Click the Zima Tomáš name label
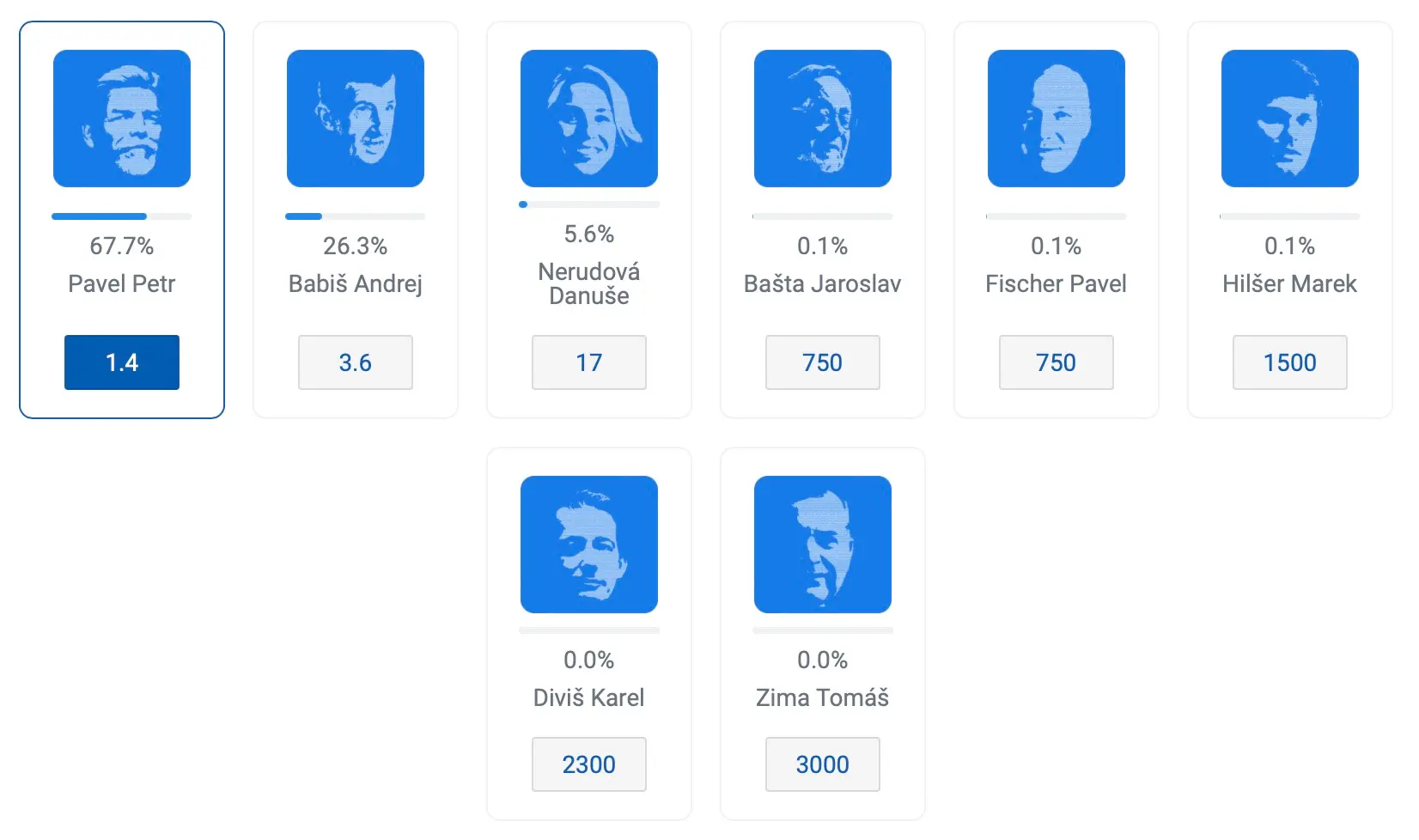The image size is (1419, 840). tap(823, 697)
